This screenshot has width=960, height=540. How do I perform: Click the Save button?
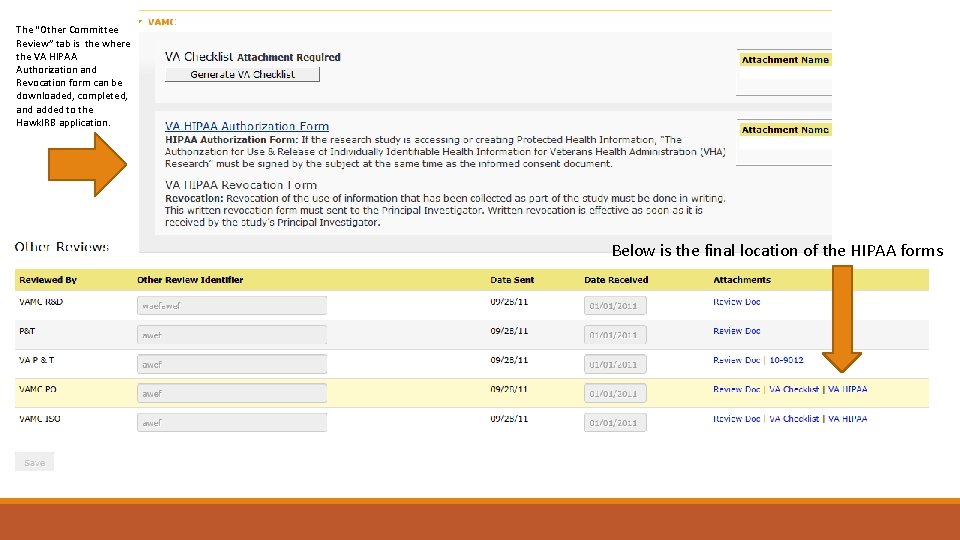(x=34, y=462)
